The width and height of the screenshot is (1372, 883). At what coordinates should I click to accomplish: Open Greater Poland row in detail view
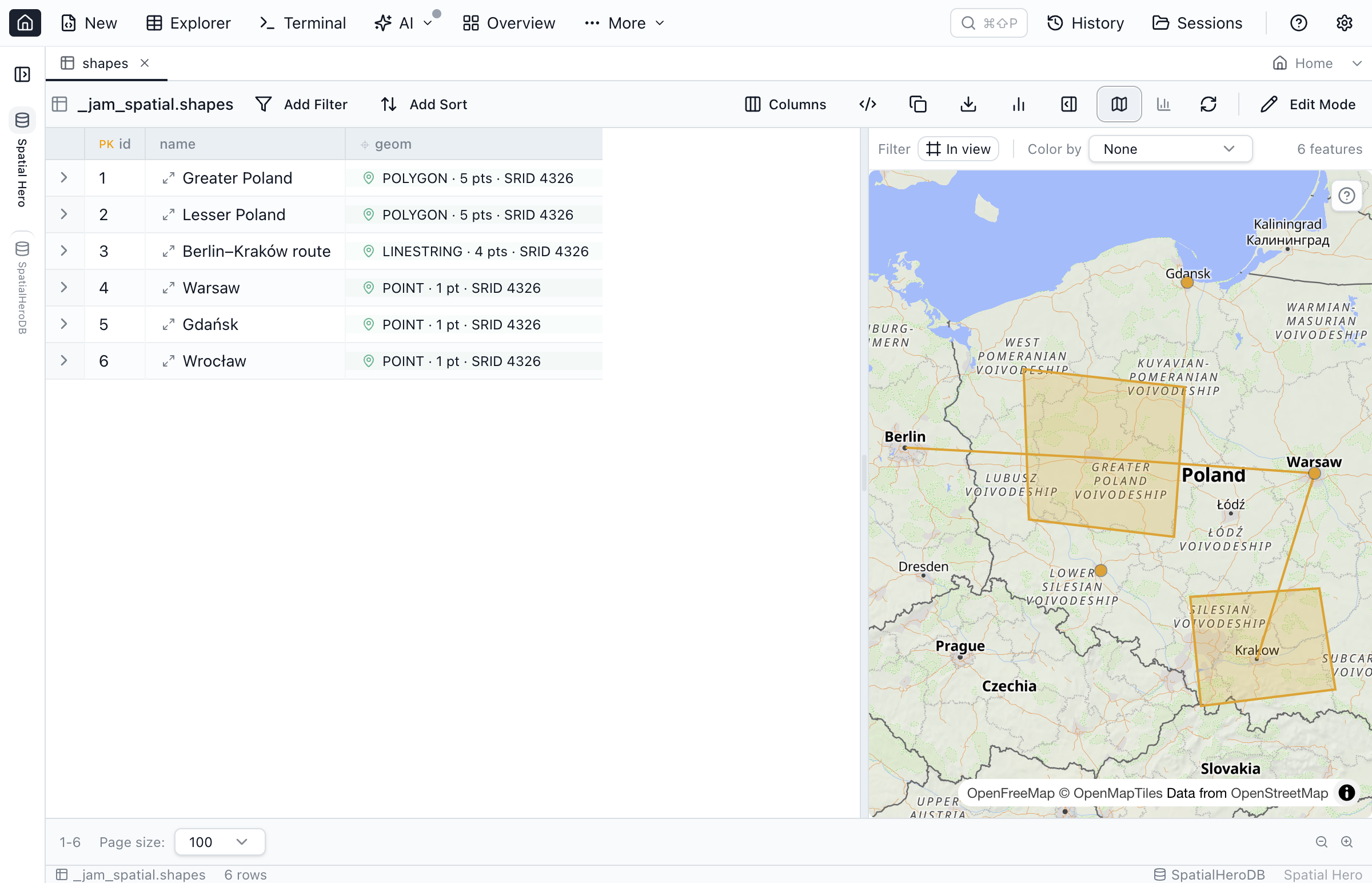point(168,178)
